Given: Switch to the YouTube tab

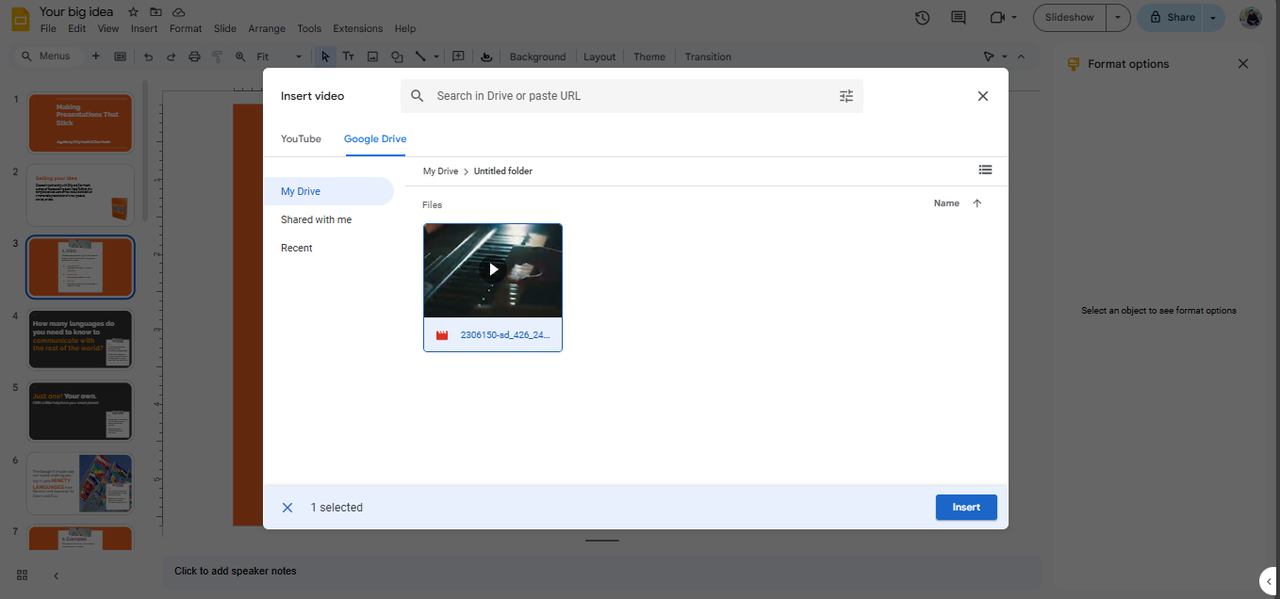Looking at the screenshot, I should coord(301,139).
